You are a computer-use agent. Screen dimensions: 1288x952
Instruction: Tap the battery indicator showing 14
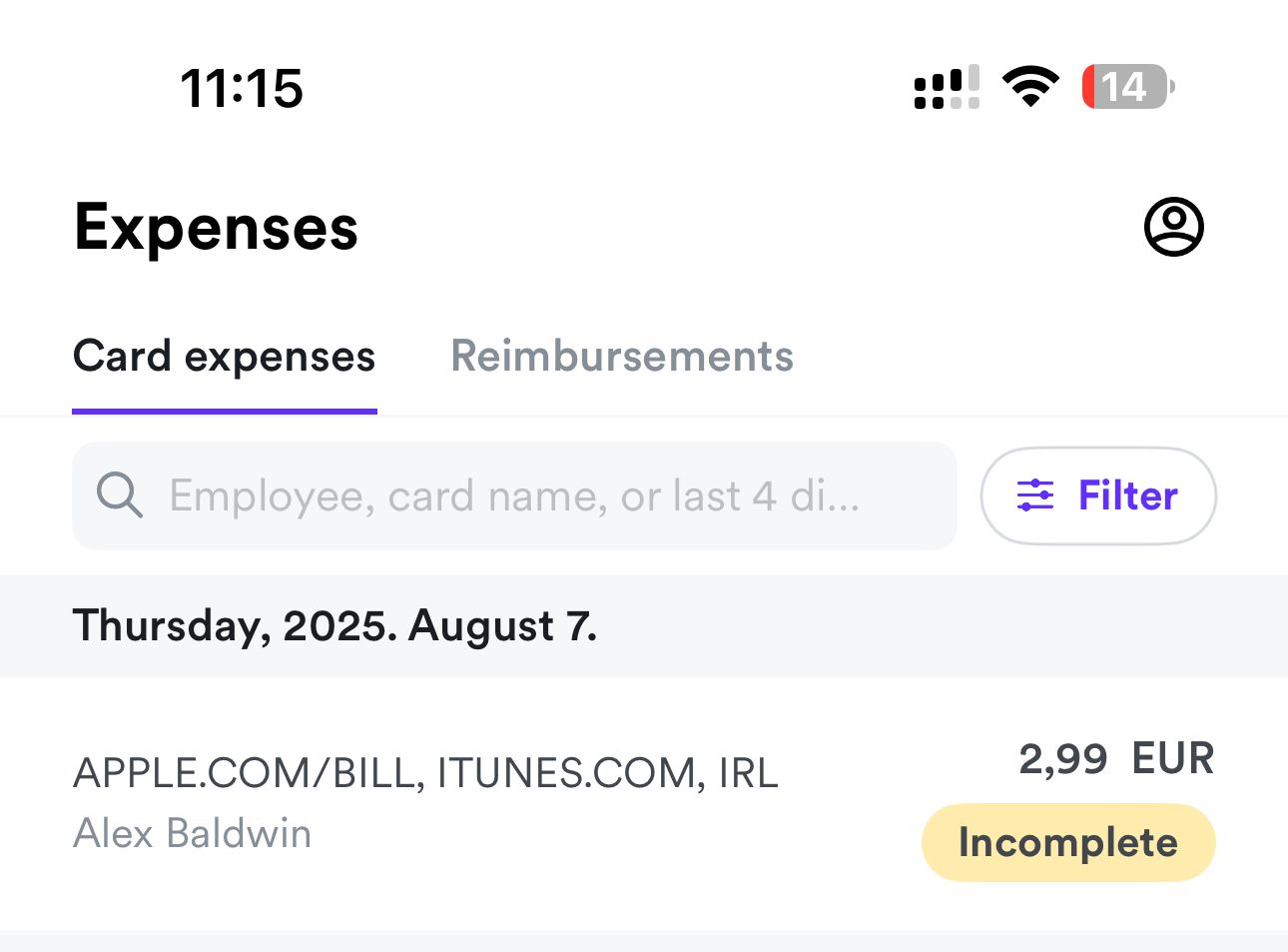[x=1126, y=87]
